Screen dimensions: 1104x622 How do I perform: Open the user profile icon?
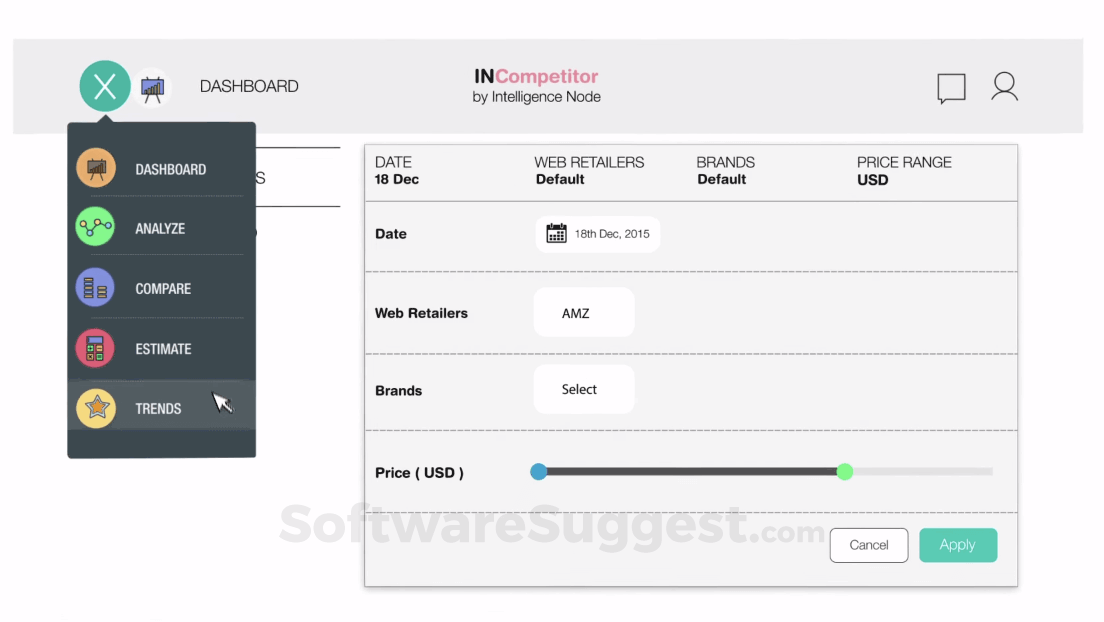[1004, 87]
